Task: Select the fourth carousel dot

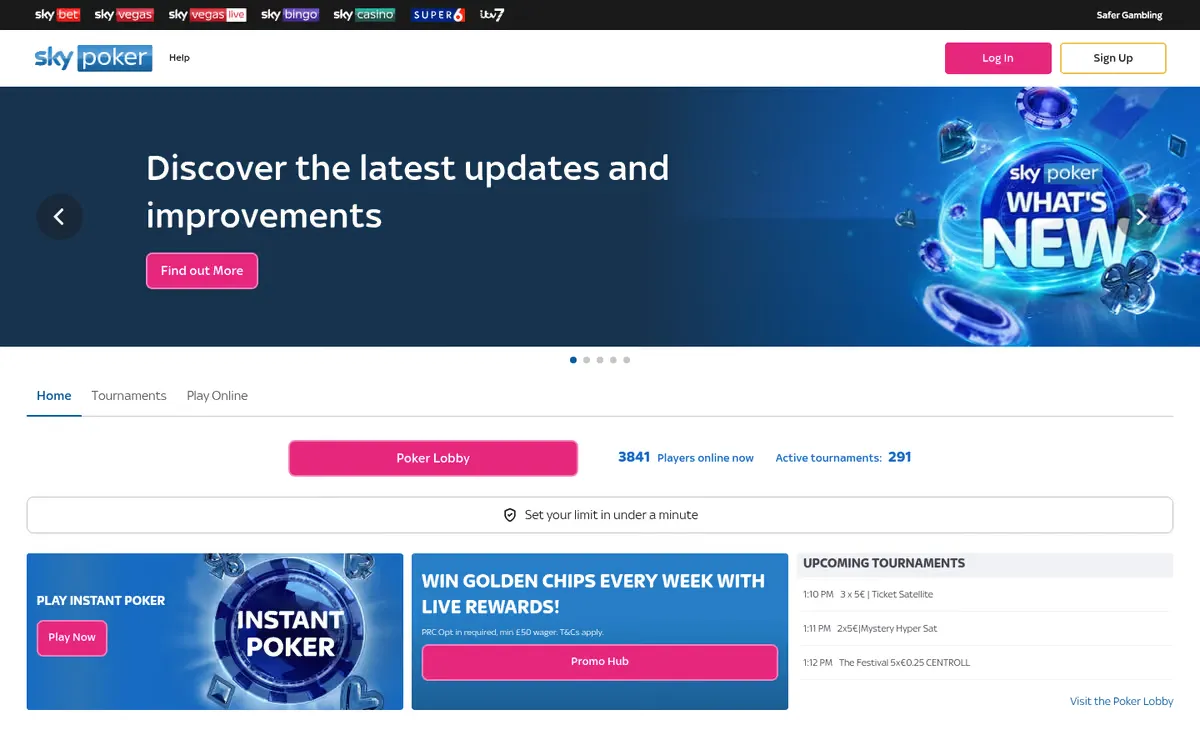Action: [x=613, y=360]
